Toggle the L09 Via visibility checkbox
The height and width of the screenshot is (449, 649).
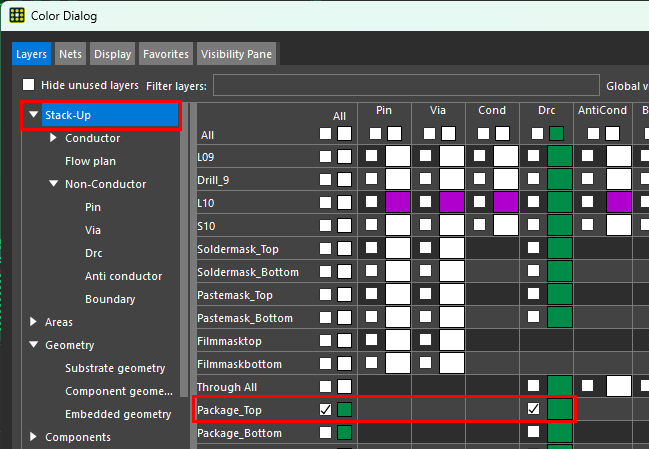(x=426, y=157)
